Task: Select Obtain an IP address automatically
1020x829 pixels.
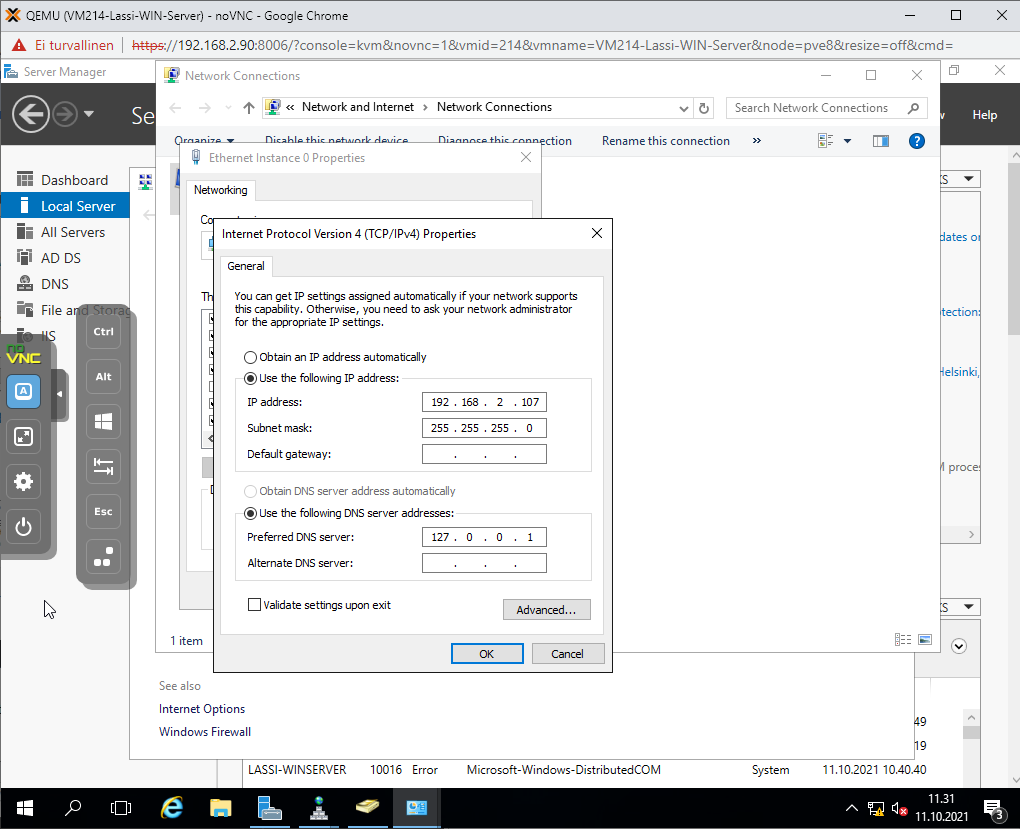Action: pos(250,357)
